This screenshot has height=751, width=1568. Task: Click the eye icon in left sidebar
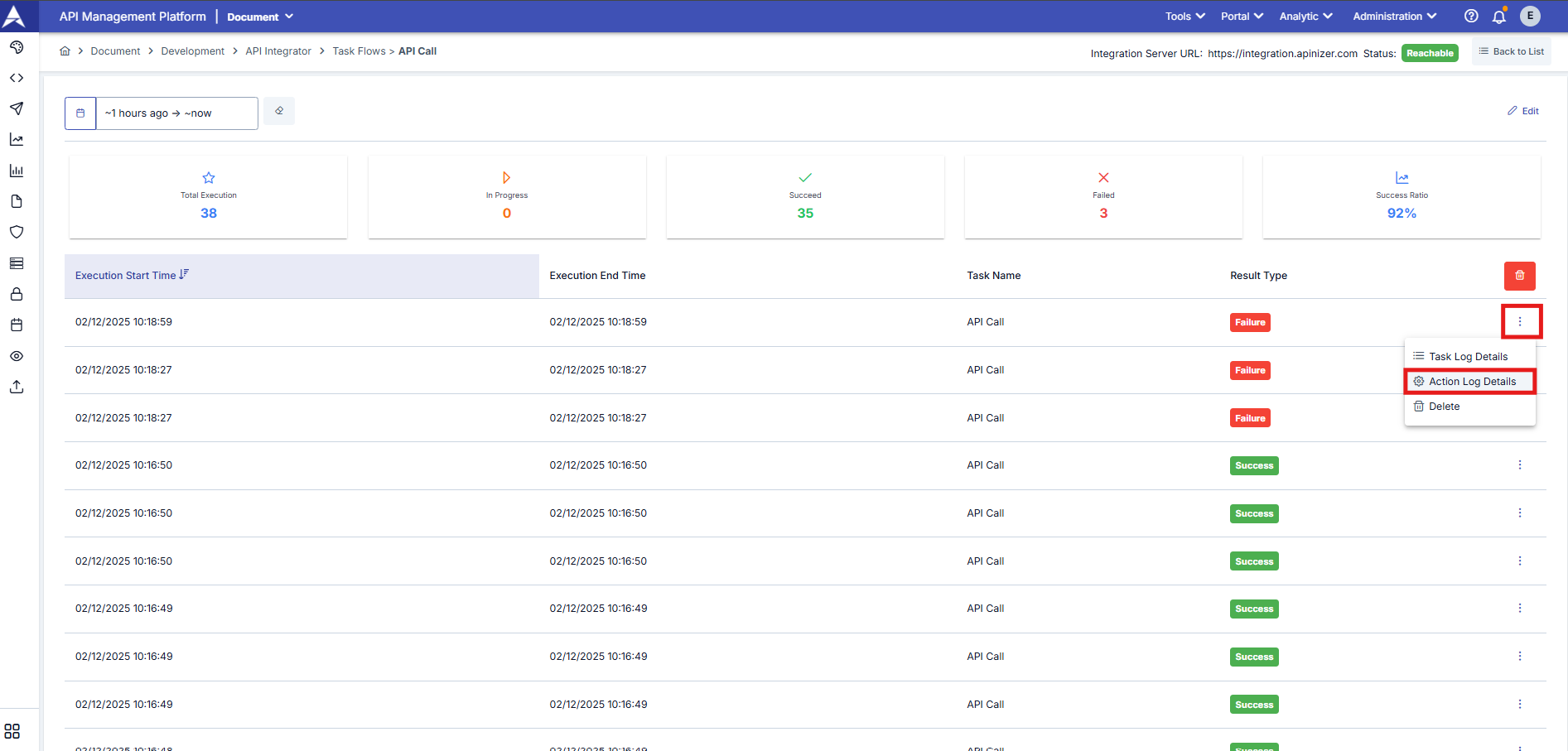click(x=17, y=356)
